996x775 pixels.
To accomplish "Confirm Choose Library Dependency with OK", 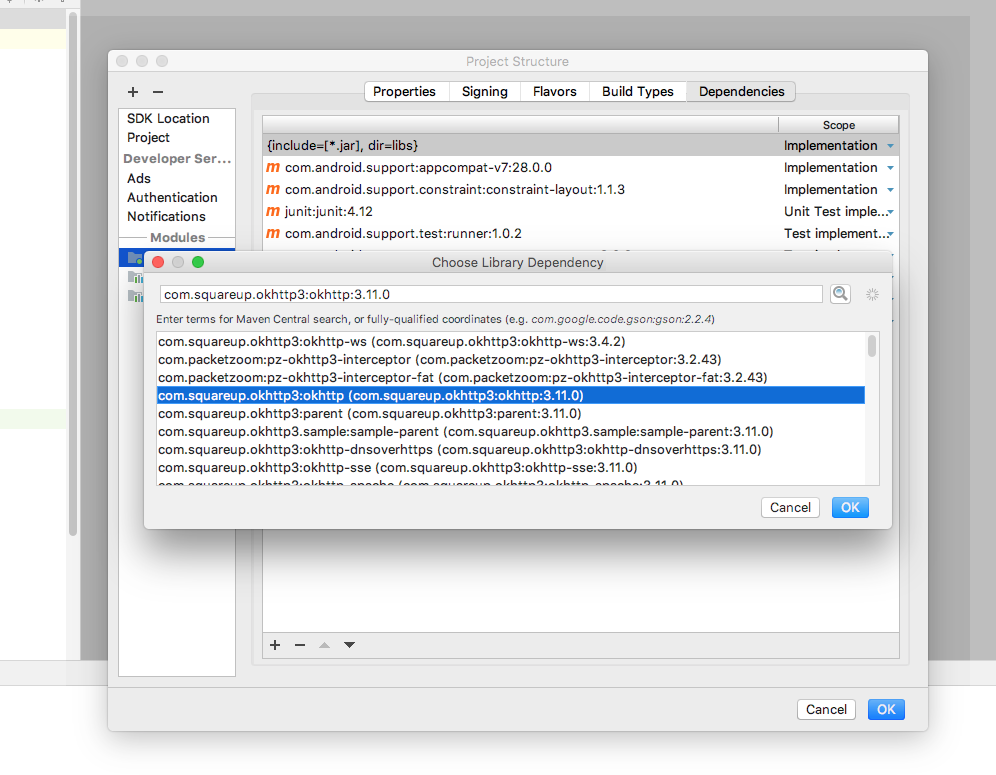I will click(x=850, y=508).
